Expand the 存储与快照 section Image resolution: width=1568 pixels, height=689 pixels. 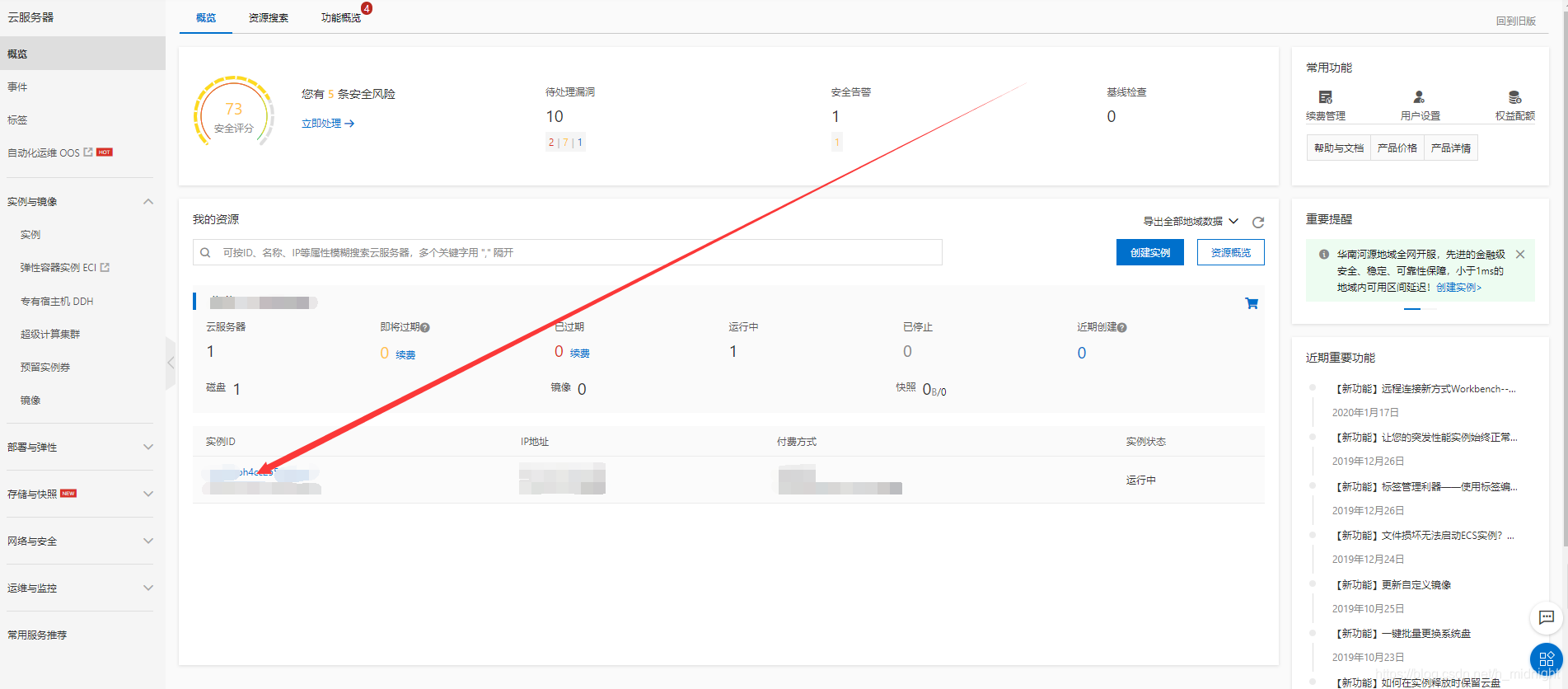148,494
